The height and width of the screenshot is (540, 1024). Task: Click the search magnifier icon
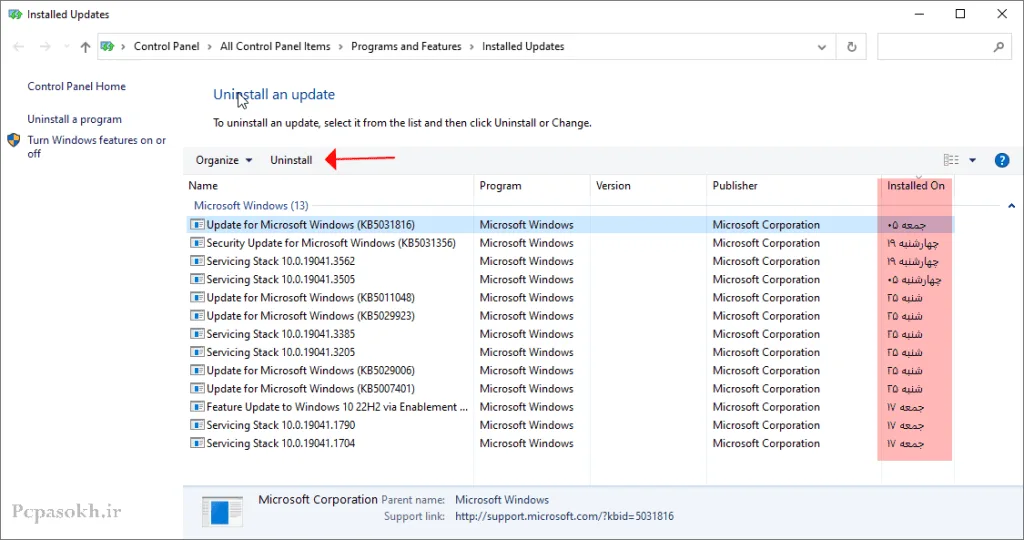pos(999,46)
